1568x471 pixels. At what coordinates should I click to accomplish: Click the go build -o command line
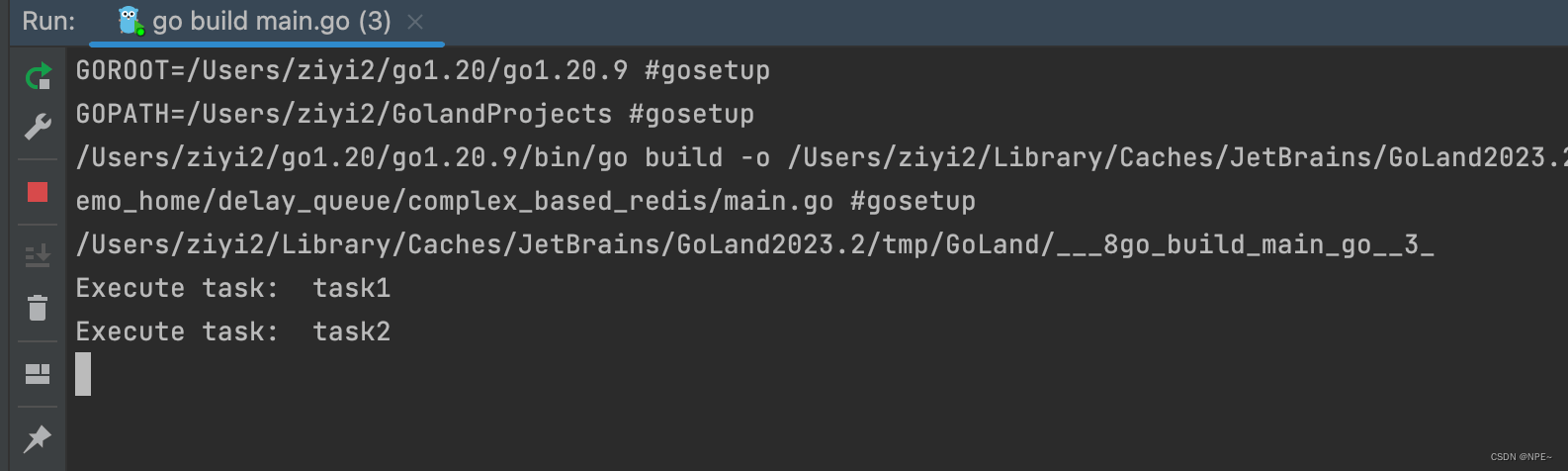[822, 157]
